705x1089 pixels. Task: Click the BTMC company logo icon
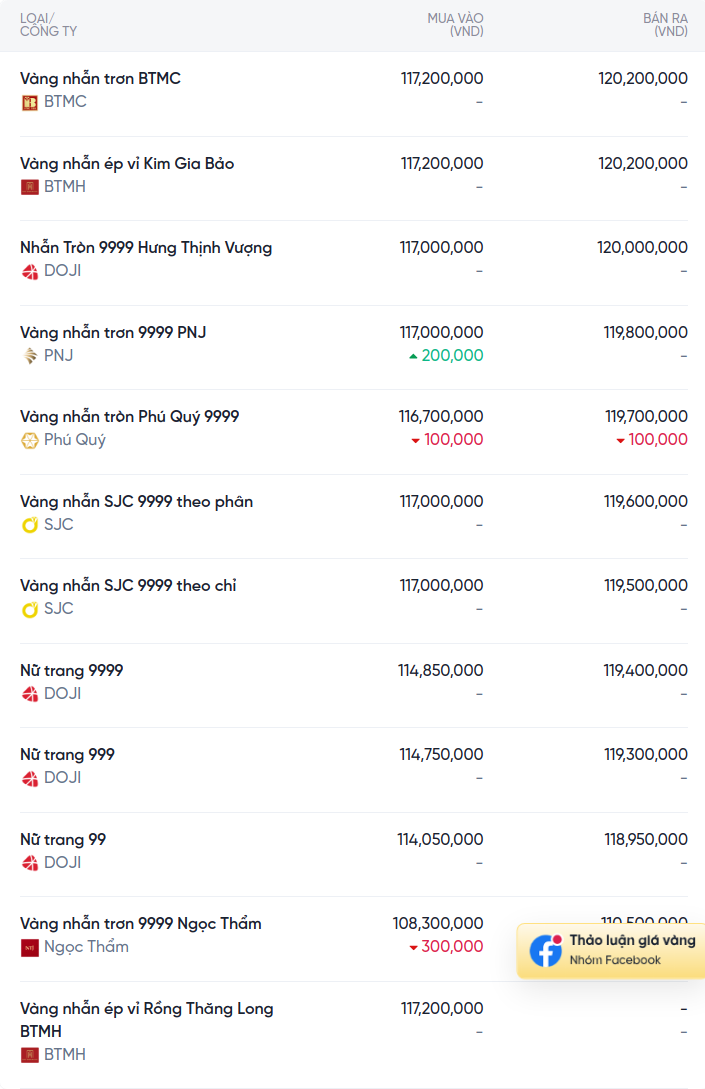(x=29, y=103)
